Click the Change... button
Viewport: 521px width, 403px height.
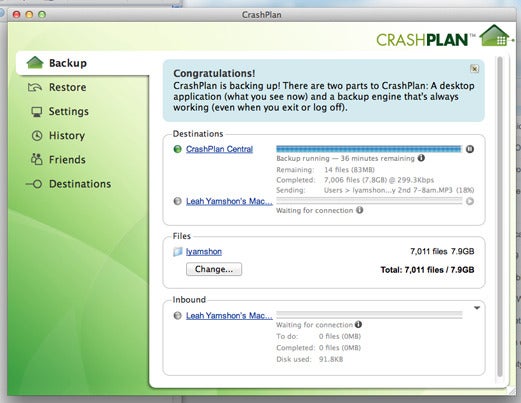click(214, 269)
